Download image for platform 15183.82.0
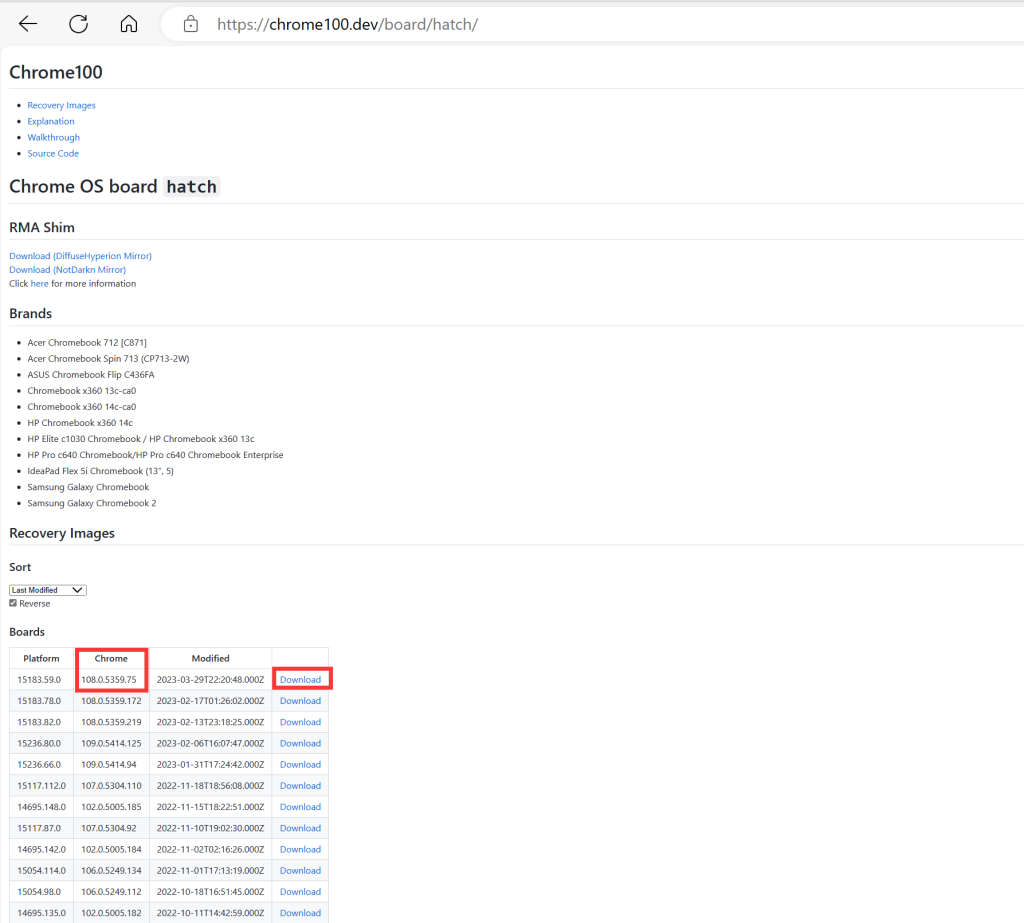Viewport: 1024px width, 923px height. click(x=300, y=722)
